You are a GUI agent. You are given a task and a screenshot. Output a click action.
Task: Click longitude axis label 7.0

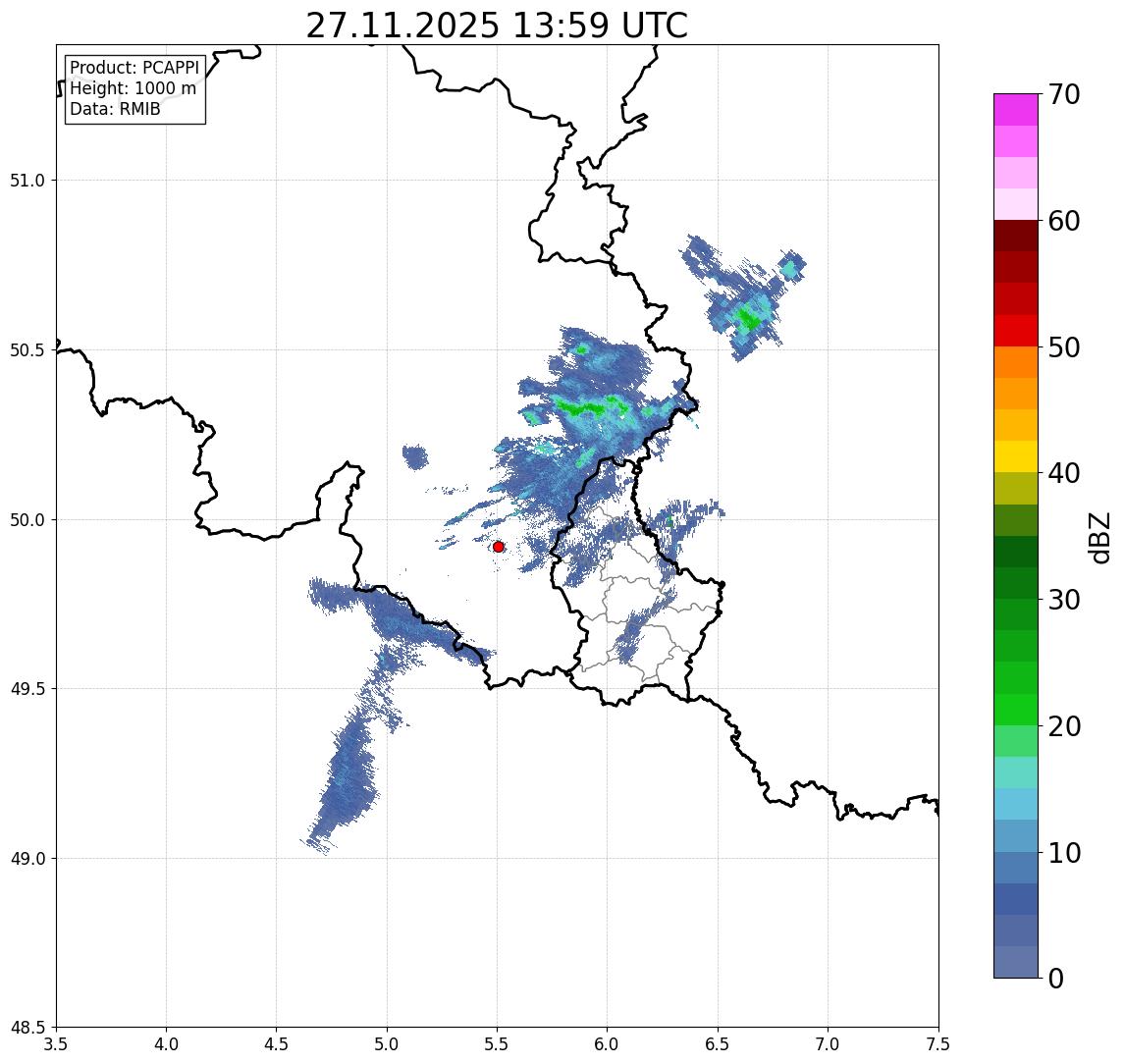point(828,1044)
